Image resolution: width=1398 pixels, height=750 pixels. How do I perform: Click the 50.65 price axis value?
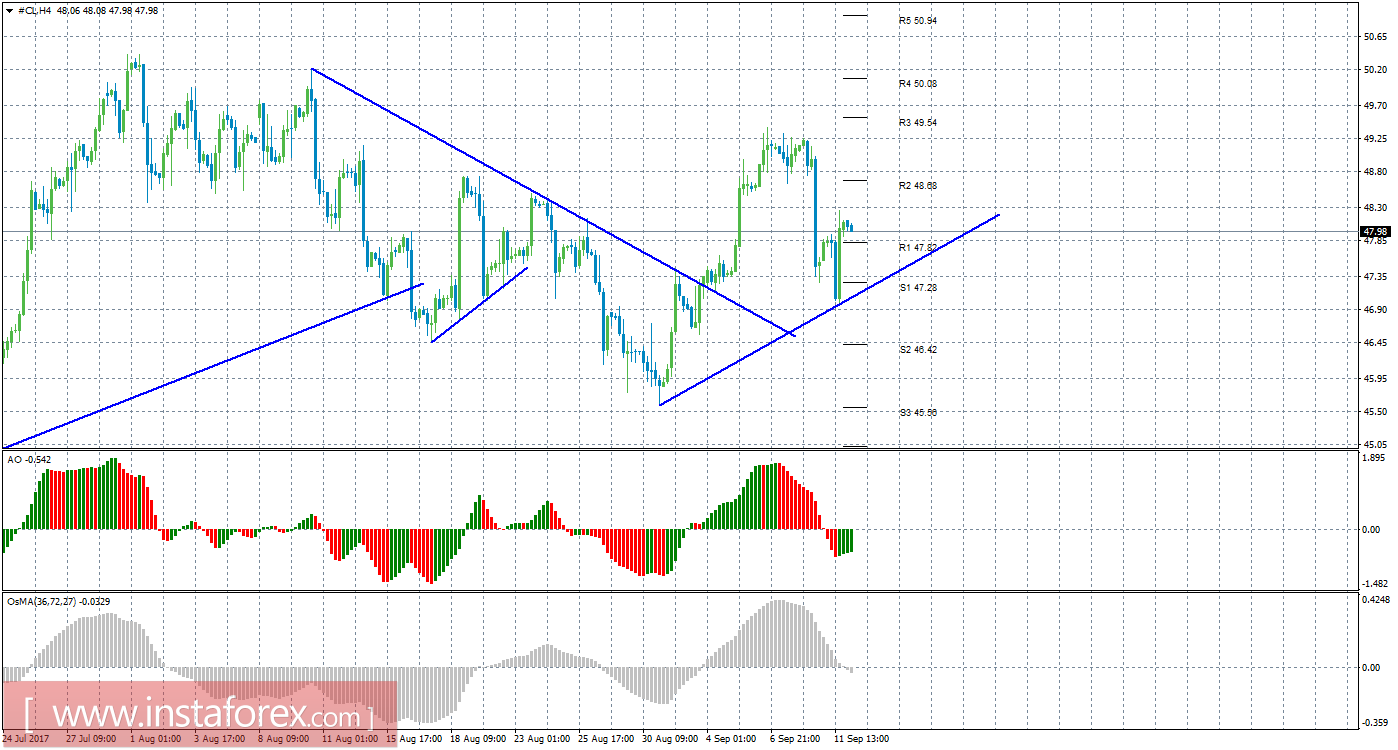pyautogui.click(x=1375, y=37)
